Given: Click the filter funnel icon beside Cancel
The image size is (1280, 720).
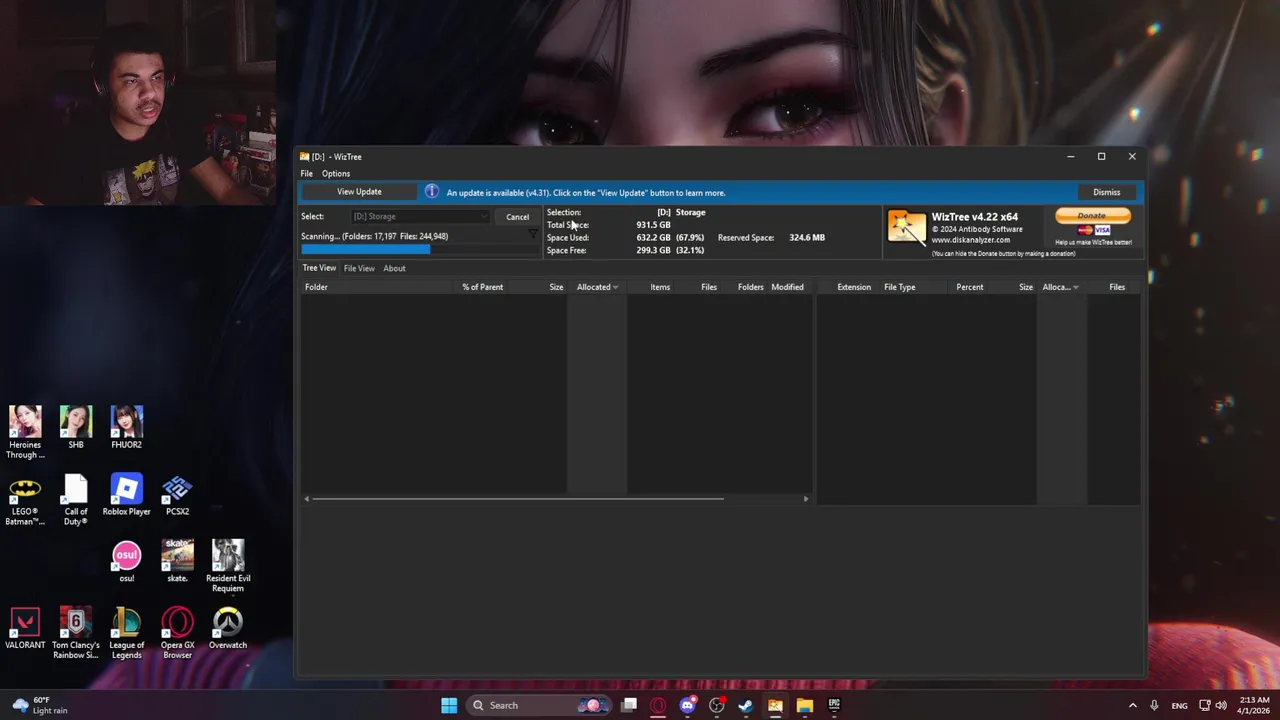Looking at the screenshot, I should click(x=532, y=233).
